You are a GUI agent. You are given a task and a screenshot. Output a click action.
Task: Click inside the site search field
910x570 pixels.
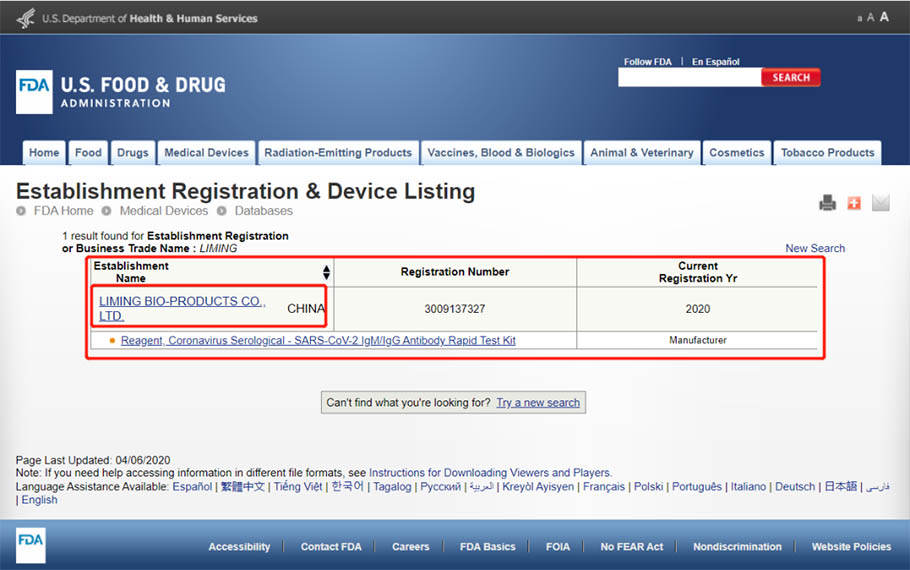coord(689,78)
